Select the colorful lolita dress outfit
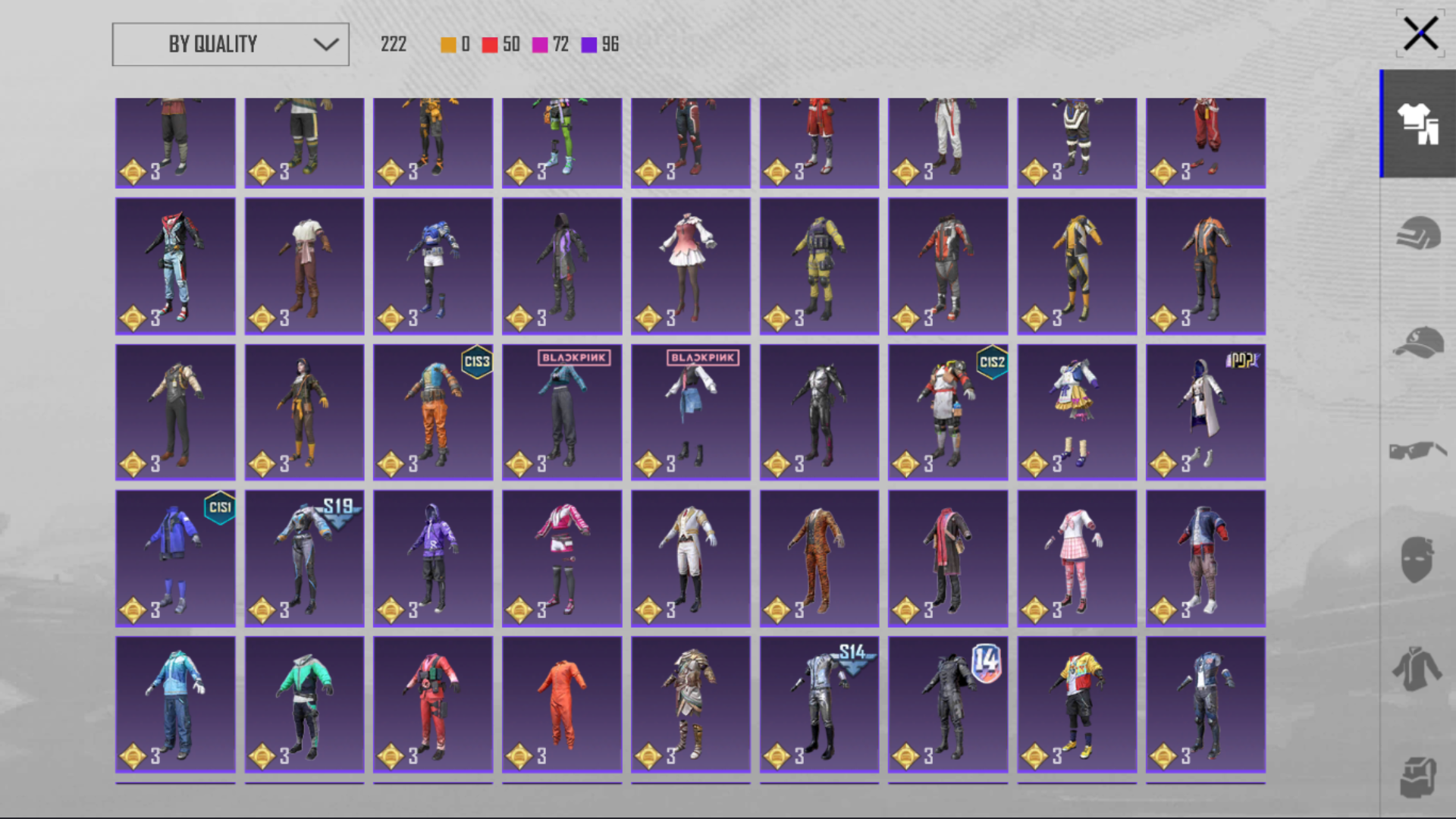The width and height of the screenshot is (1456, 819). point(1077,413)
